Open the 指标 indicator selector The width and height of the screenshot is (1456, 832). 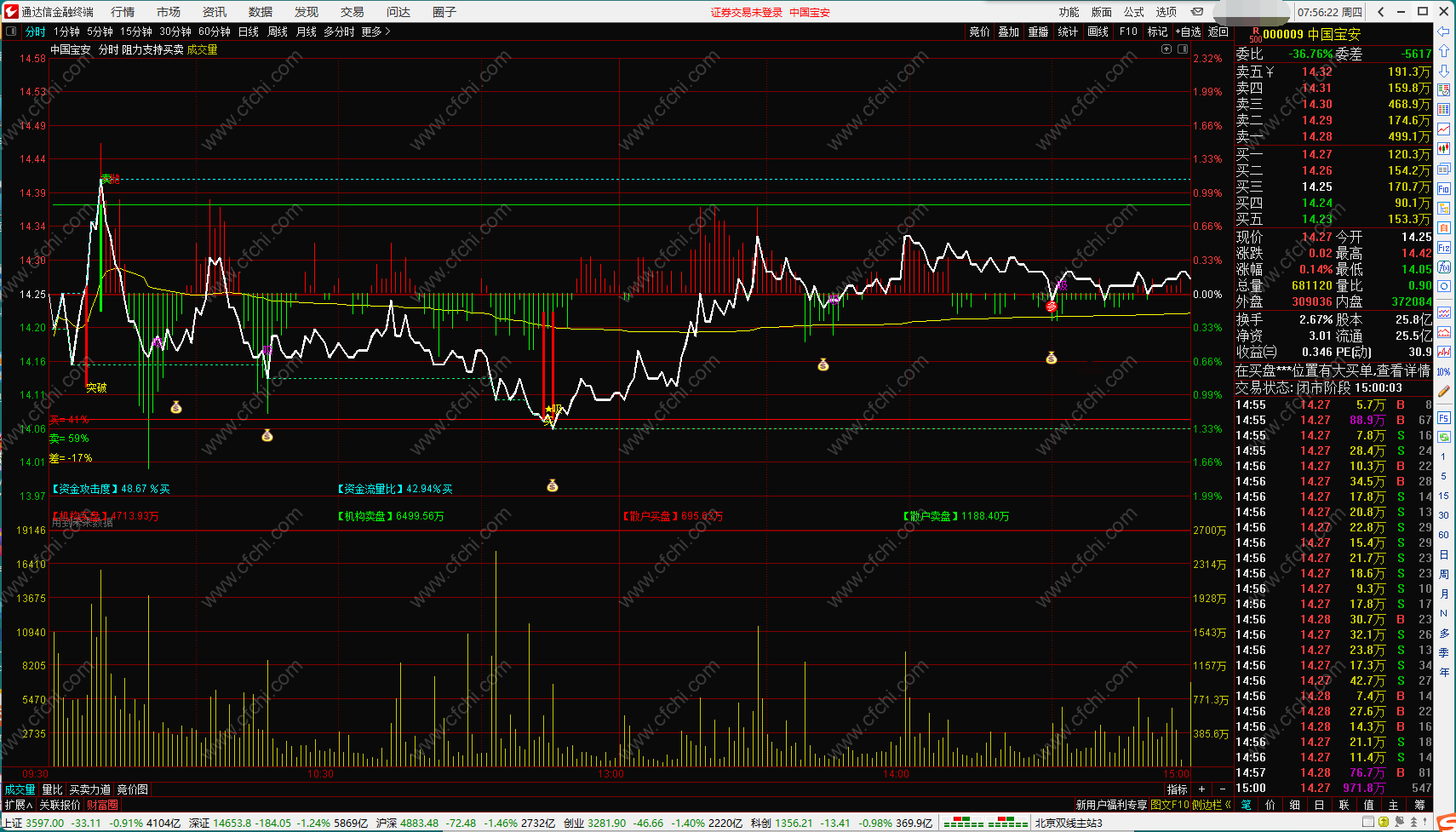click(x=1178, y=789)
